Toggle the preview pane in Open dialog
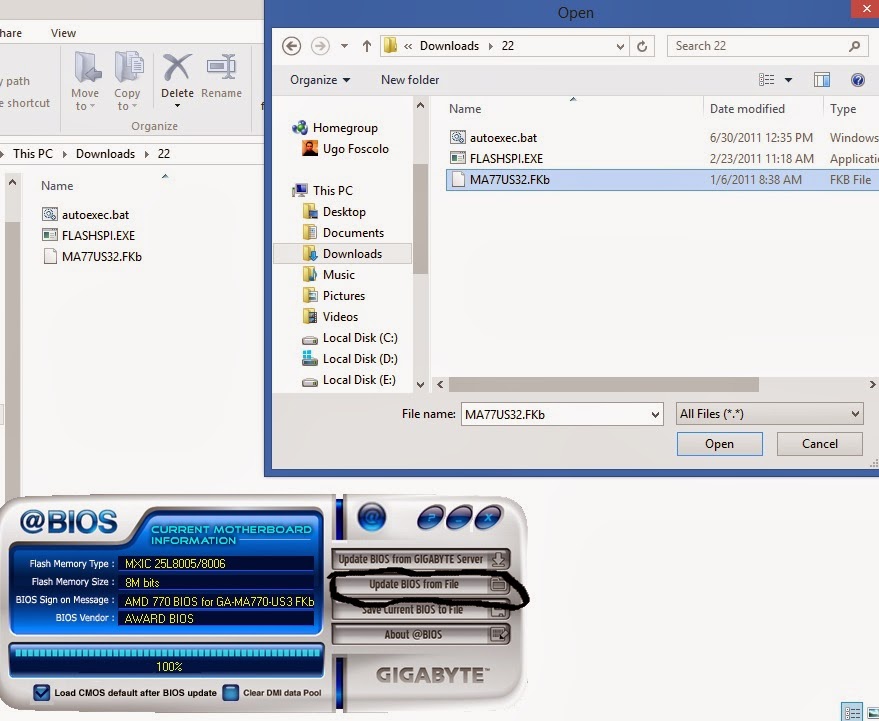 [822, 80]
